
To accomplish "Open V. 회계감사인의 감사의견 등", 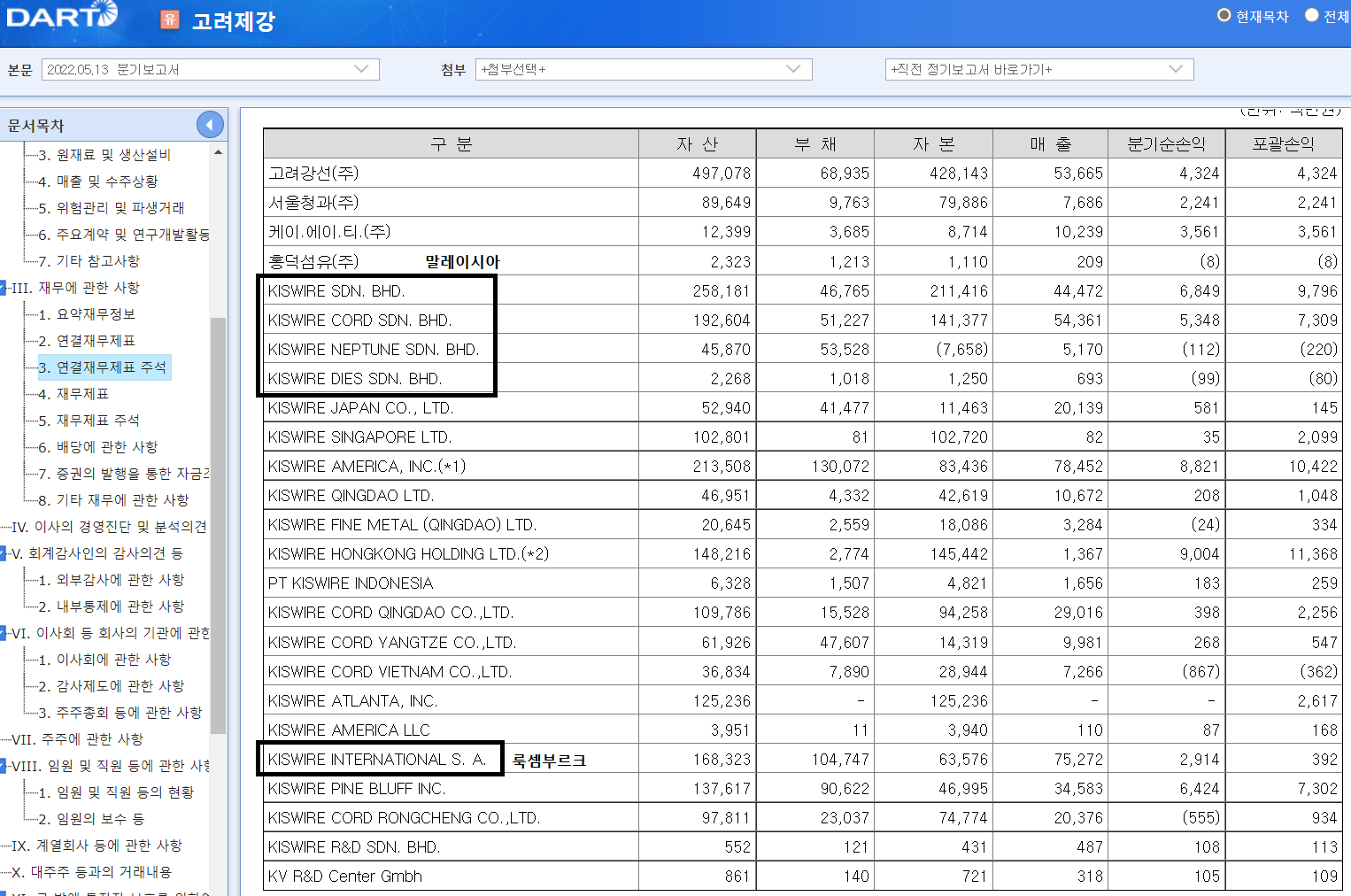I will pos(97,553).
